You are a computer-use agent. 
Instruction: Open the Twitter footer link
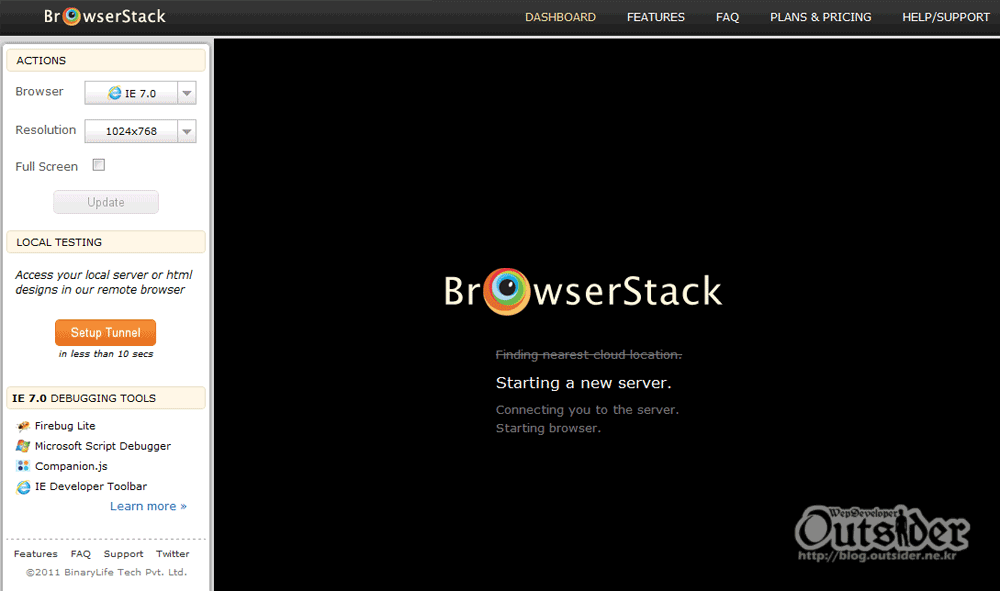pyautogui.click(x=173, y=554)
